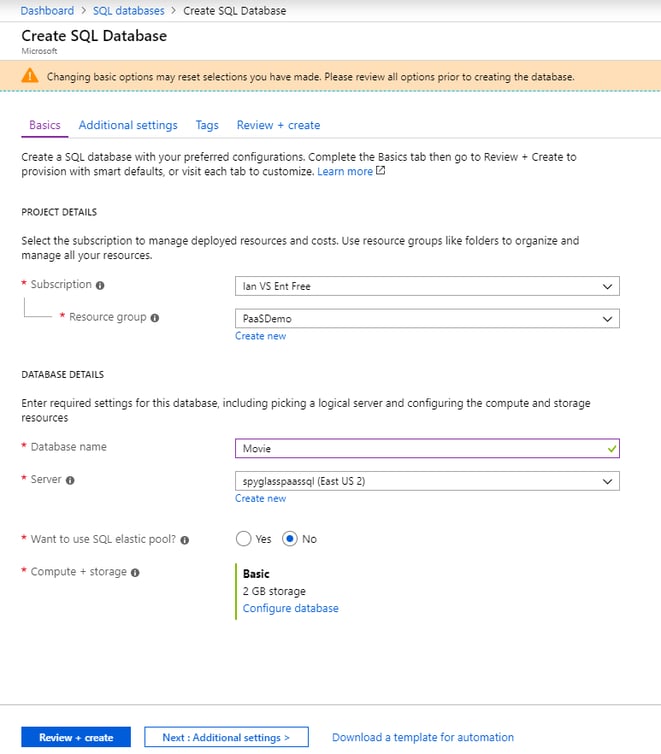Click the blue Review + create button

(76, 738)
